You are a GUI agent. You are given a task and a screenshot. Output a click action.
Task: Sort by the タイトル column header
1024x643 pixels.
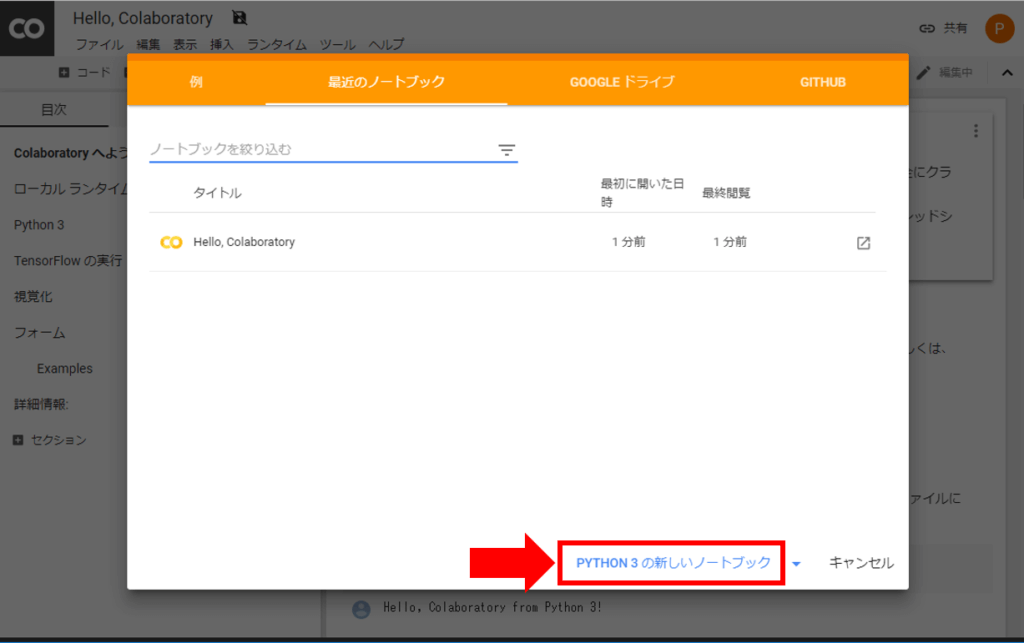(x=217, y=193)
